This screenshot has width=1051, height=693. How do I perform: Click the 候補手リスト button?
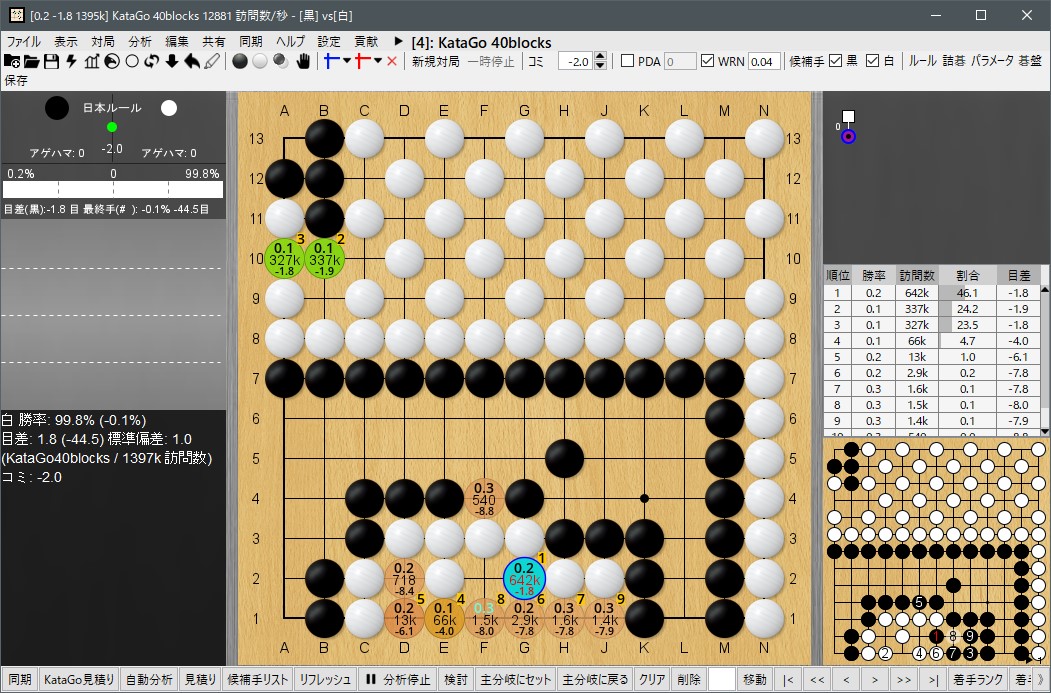(257, 679)
